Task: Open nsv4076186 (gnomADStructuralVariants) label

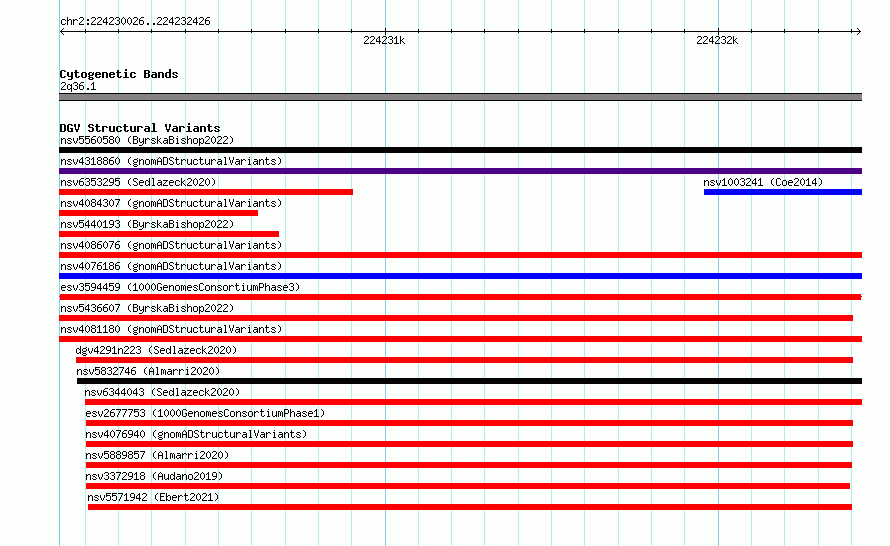Action: click(x=171, y=266)
